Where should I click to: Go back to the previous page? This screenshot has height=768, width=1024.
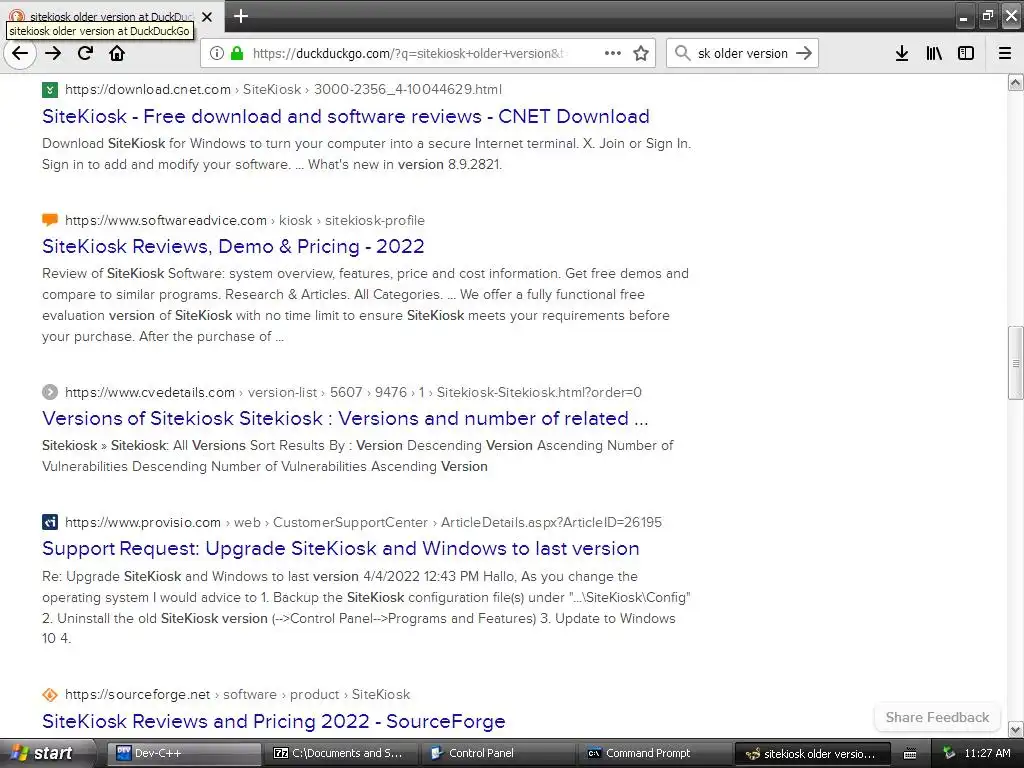(20, 54)
